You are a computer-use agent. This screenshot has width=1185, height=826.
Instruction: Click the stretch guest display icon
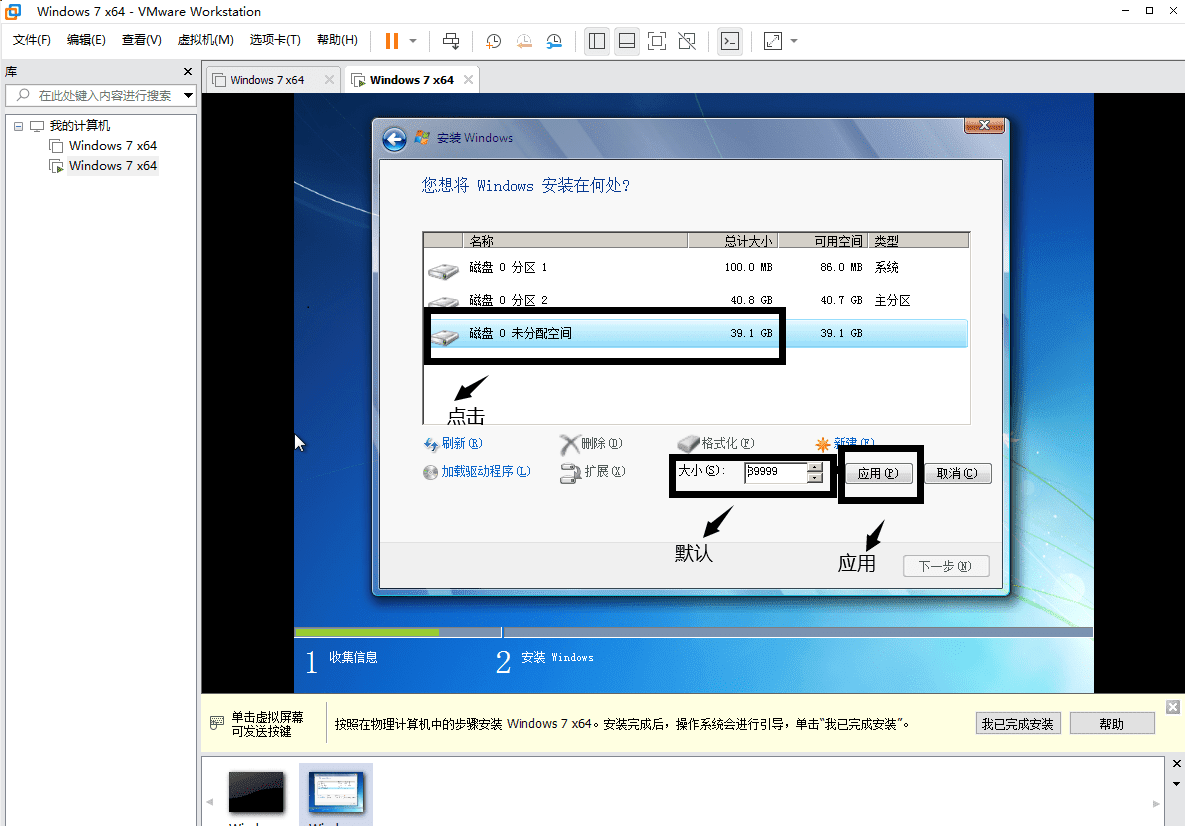coord(772,41)
